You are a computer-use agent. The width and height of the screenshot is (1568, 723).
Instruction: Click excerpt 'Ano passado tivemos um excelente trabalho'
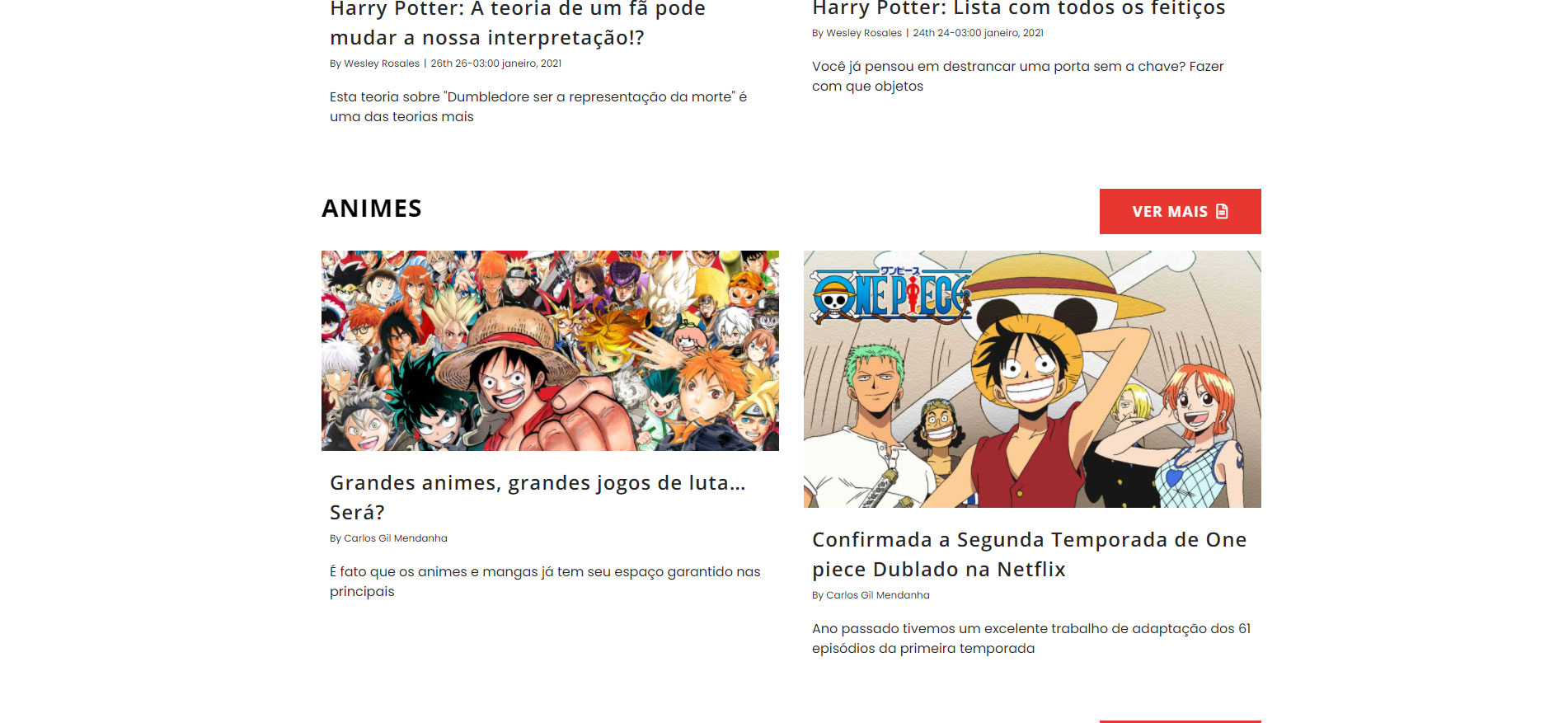click(1031, 638)
